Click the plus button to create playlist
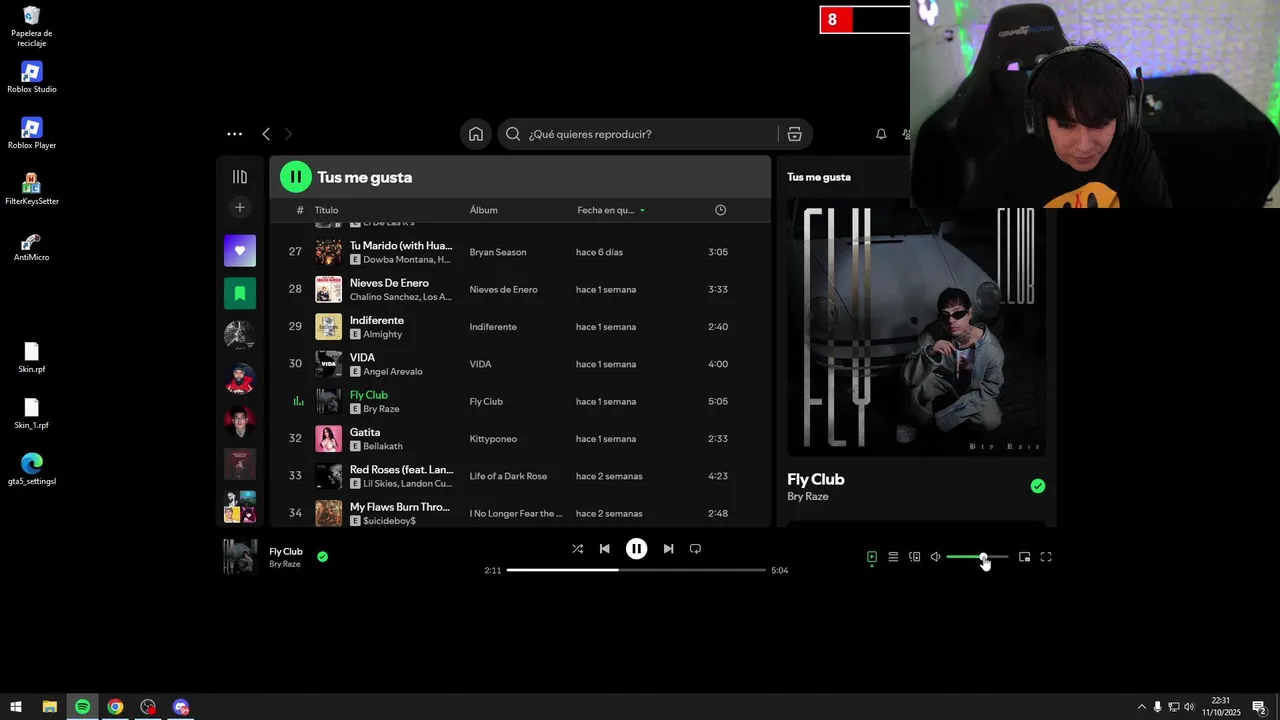This screenshot has width=1280, height=720. pyautogui.click(x=240, y=208)
